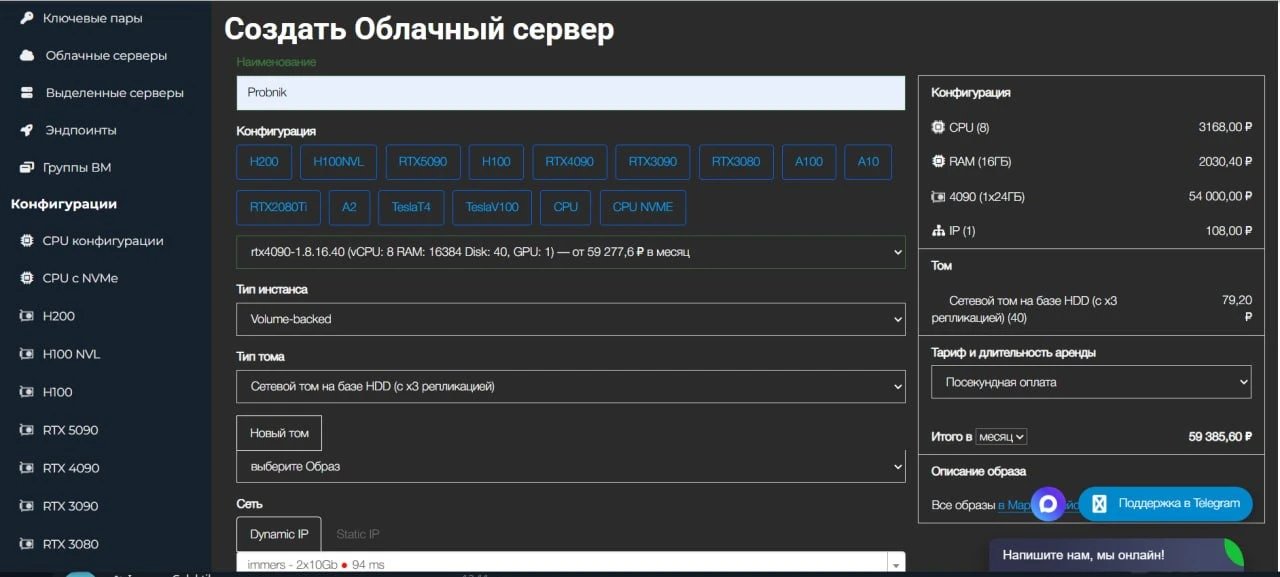The image size is (1280, 577).
Task: Select the Новый том tab
Action: (x=279, y=433)
